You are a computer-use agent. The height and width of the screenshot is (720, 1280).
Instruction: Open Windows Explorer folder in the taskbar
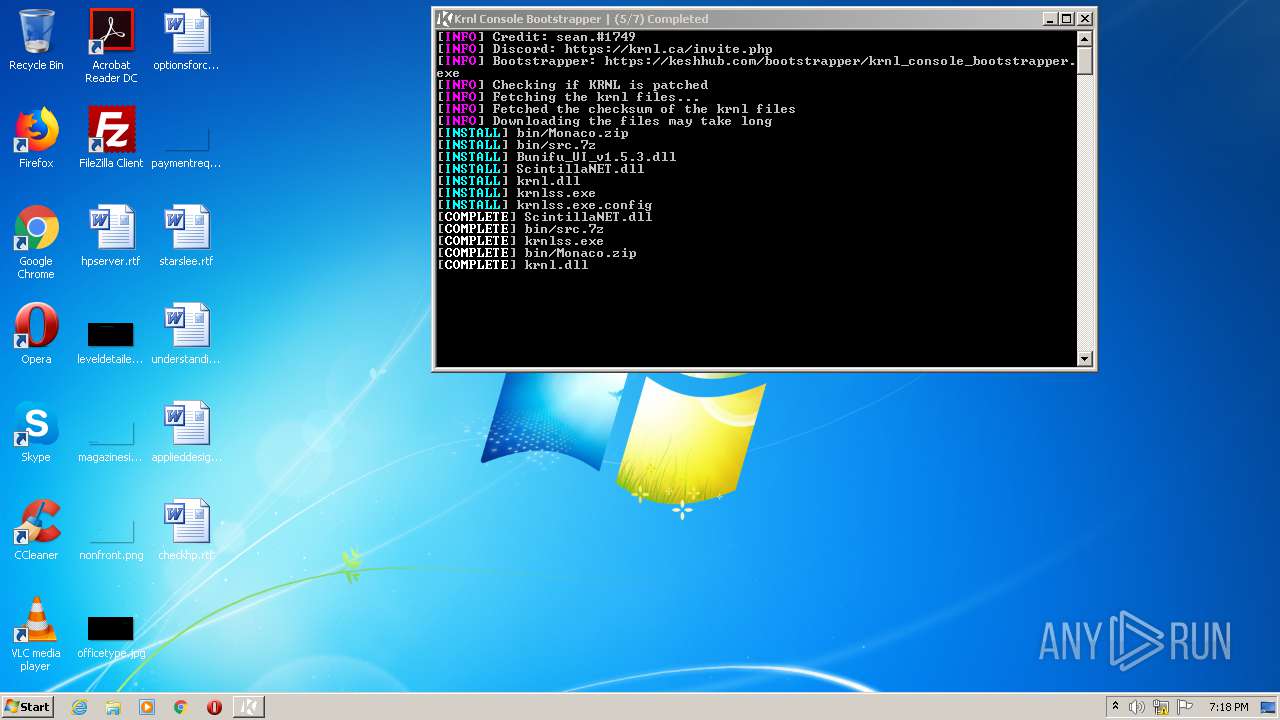click(113, 707)
